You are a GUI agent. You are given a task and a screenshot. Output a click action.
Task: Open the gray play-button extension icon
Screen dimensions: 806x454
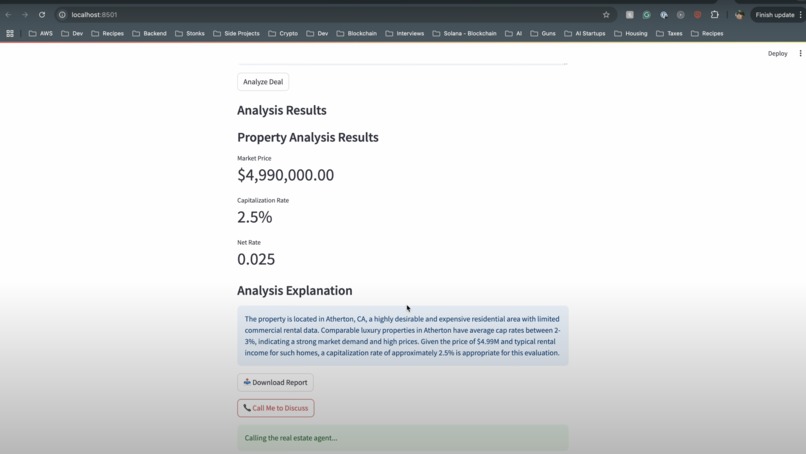coord(681,15)
